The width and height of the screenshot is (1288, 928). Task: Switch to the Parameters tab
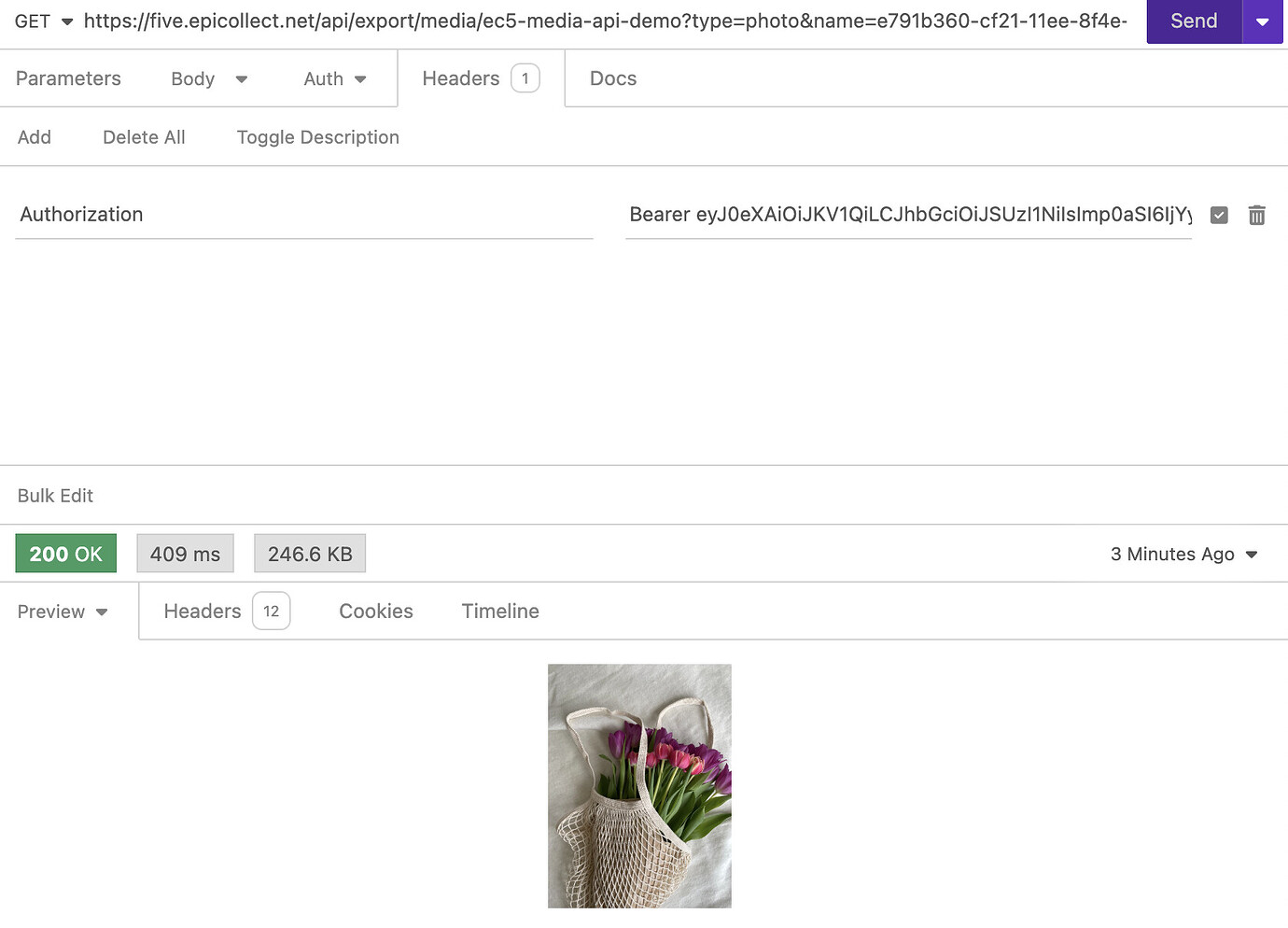coord(68,78)
